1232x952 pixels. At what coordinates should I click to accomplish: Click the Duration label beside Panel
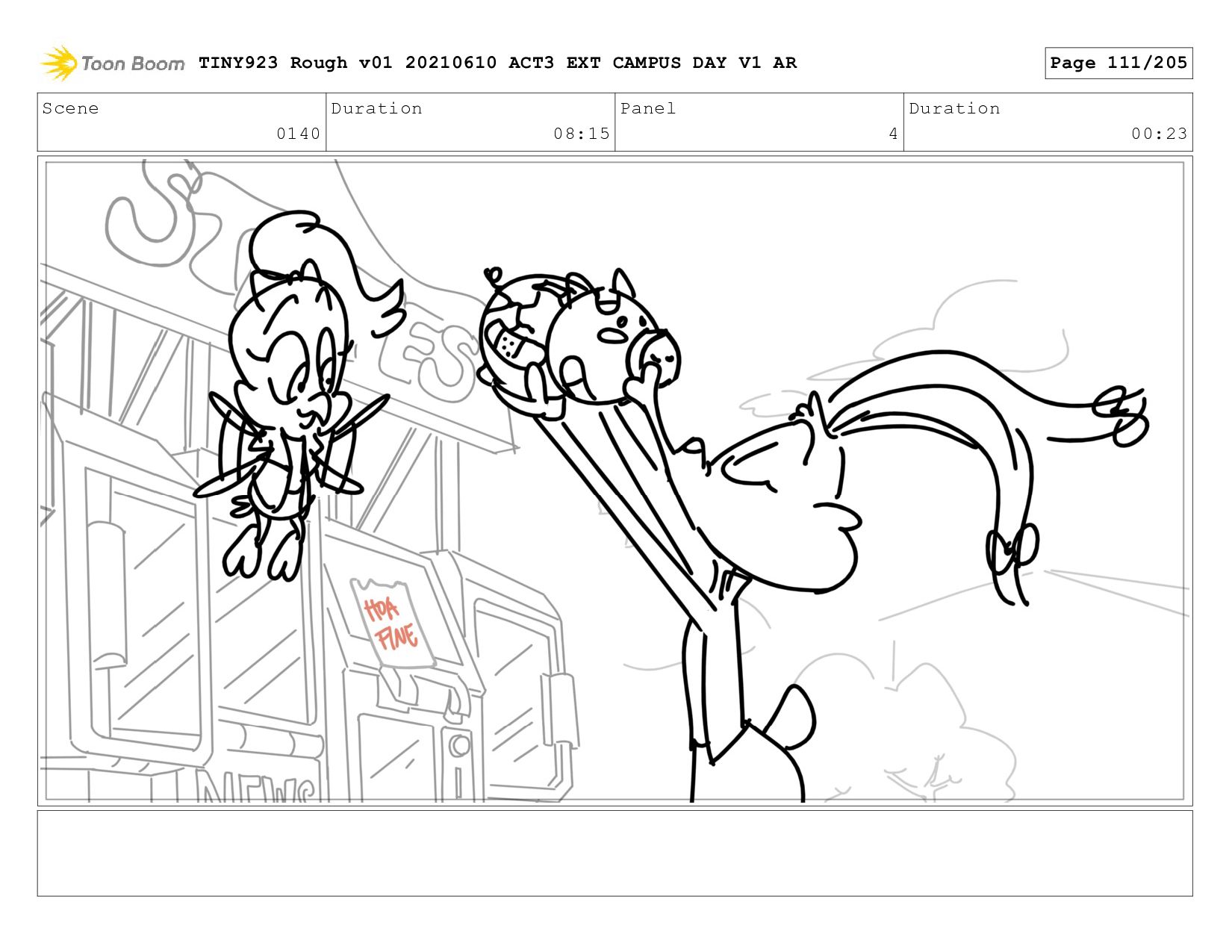tap(954, 108)
